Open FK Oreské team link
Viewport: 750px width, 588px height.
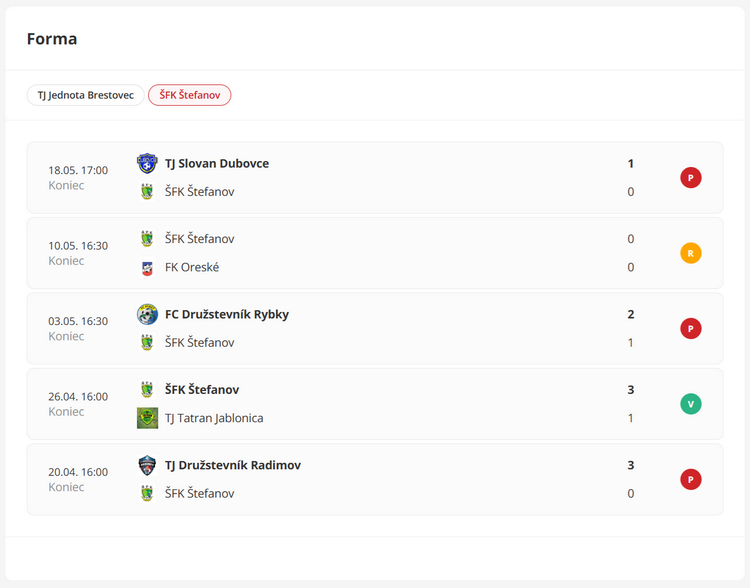[x=192, y=267]
